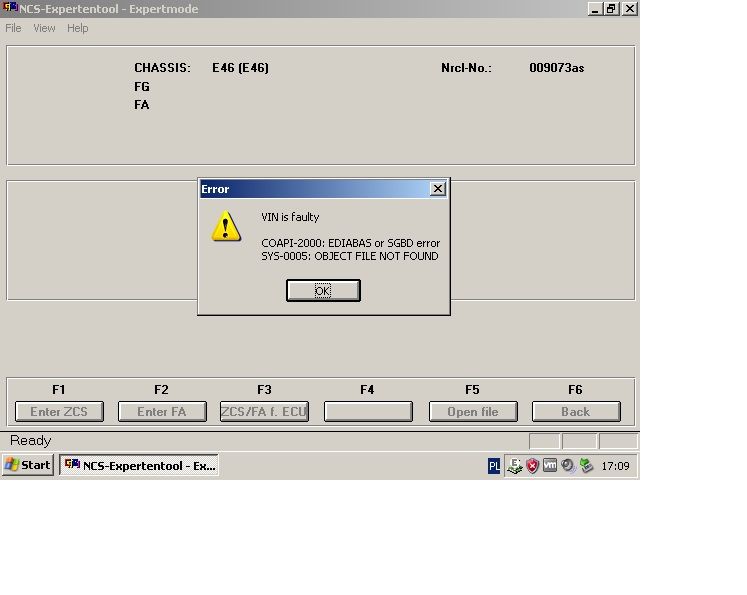The height and width of the screenshot is (595, 747).
Task: Close the Error dialog with X
Action: click(437, 189)
